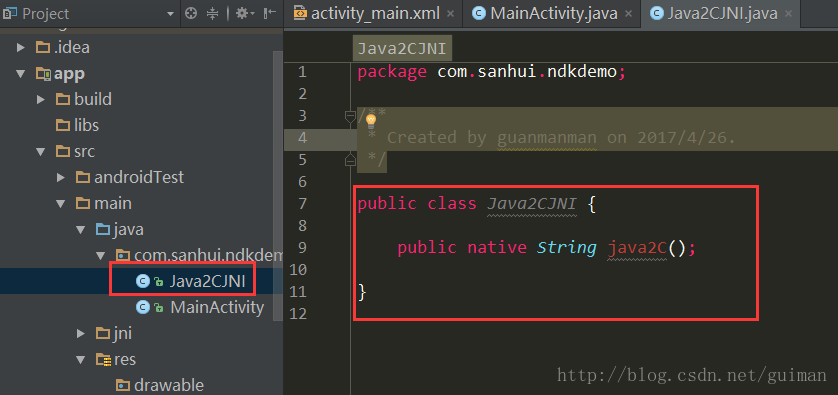Click the activity_main.xml file icon in tab
Screen dimensions: 838x395
click(301, 13)
